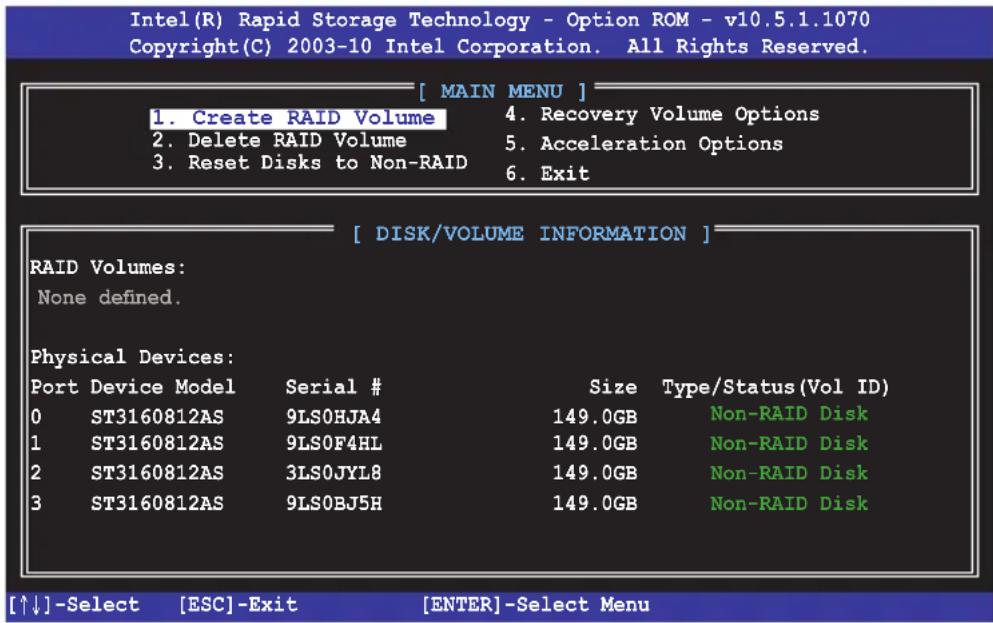Click ST3160812AS model on port 0 row
This screenshot has height=623, width=993.
[157, 417]
